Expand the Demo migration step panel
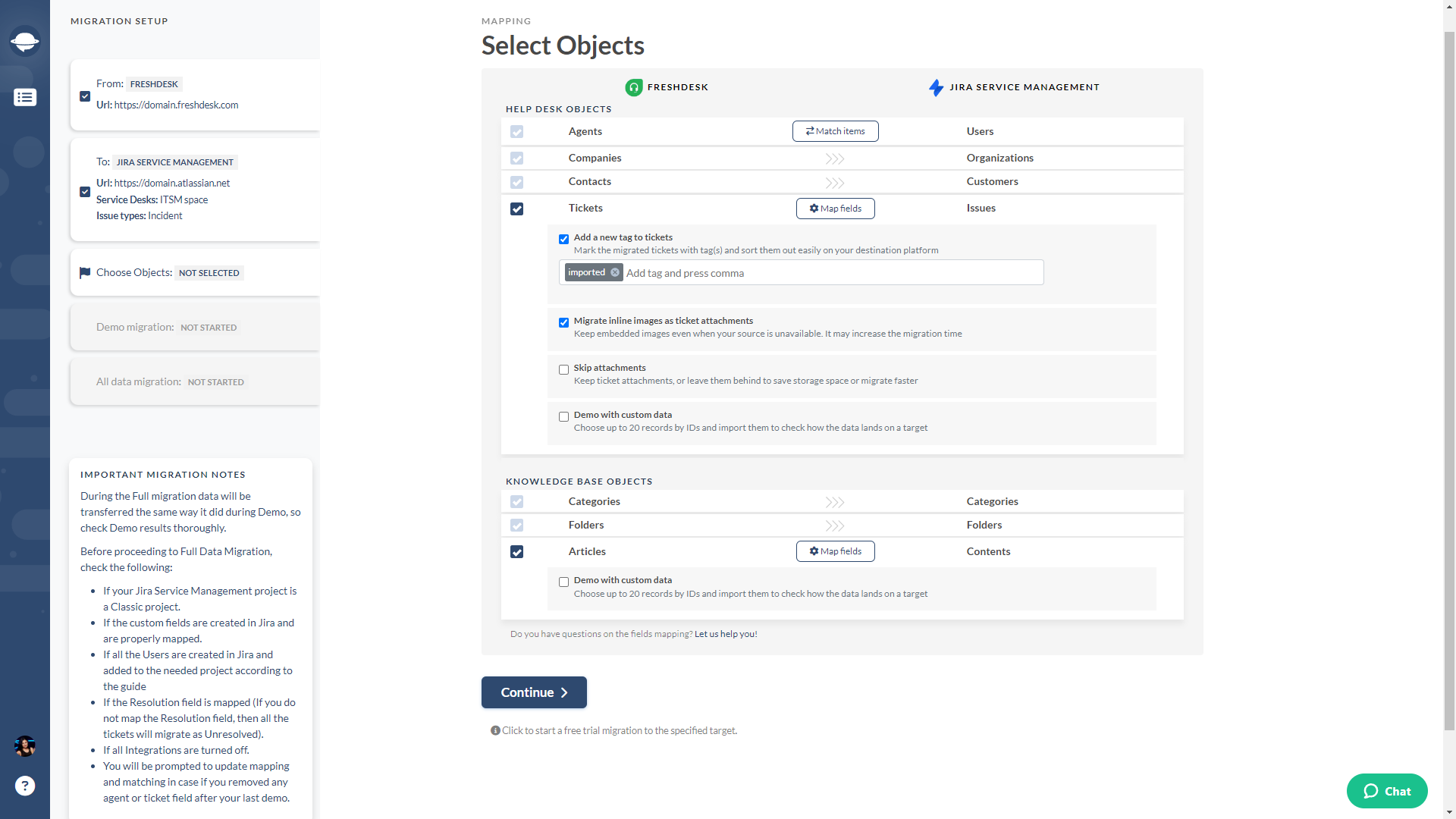1456x819 pixels. 195,327
